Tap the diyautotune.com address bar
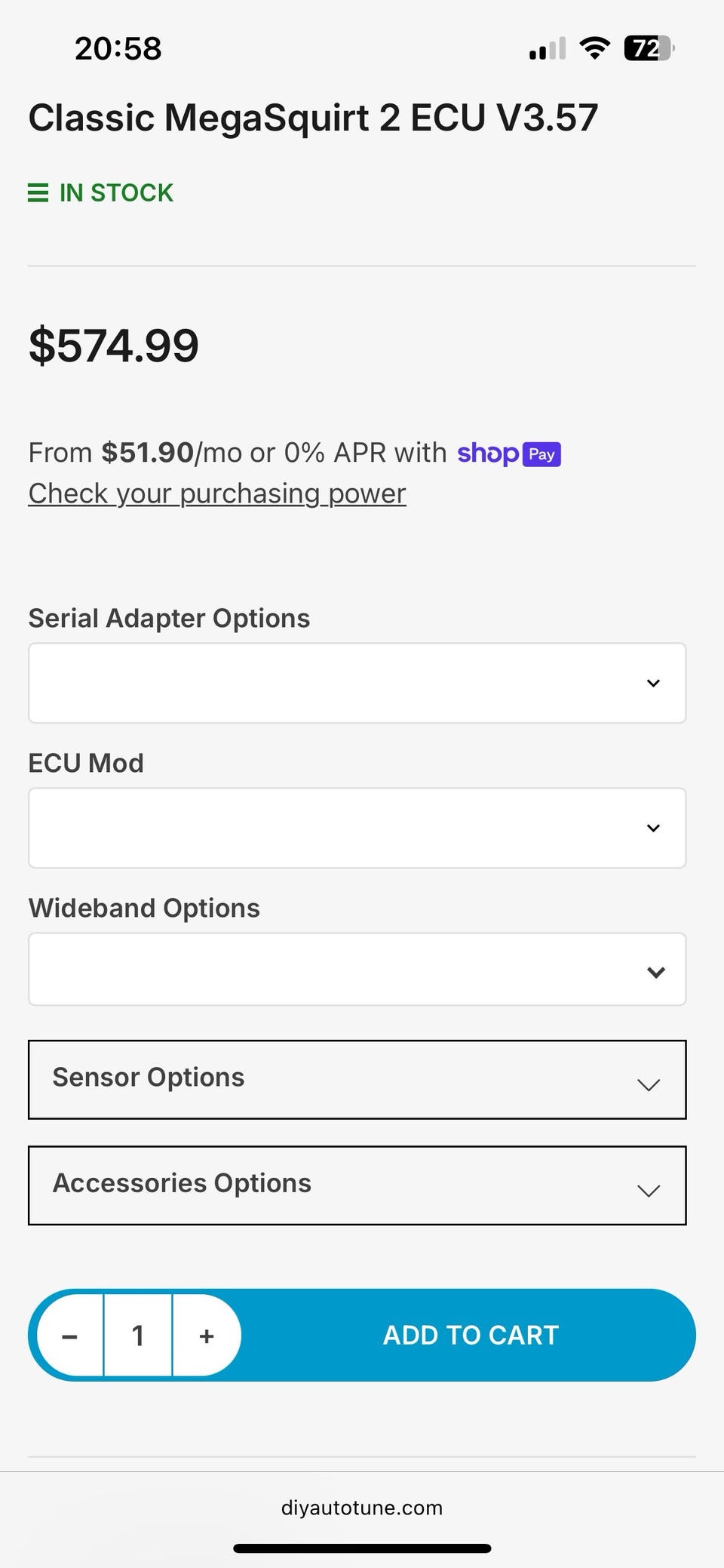 pyautogui.click(x=362, y=1508)
